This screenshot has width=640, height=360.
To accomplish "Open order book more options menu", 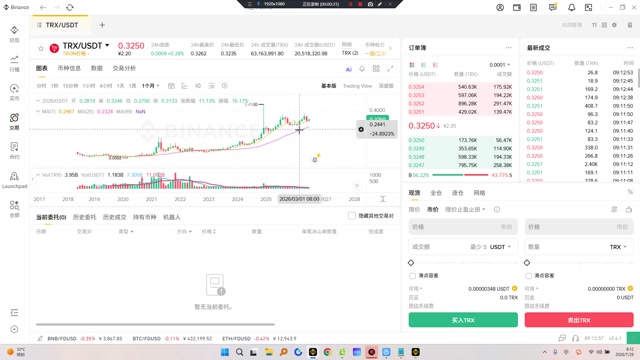I will pyautogui.click(x=509, y=48).
